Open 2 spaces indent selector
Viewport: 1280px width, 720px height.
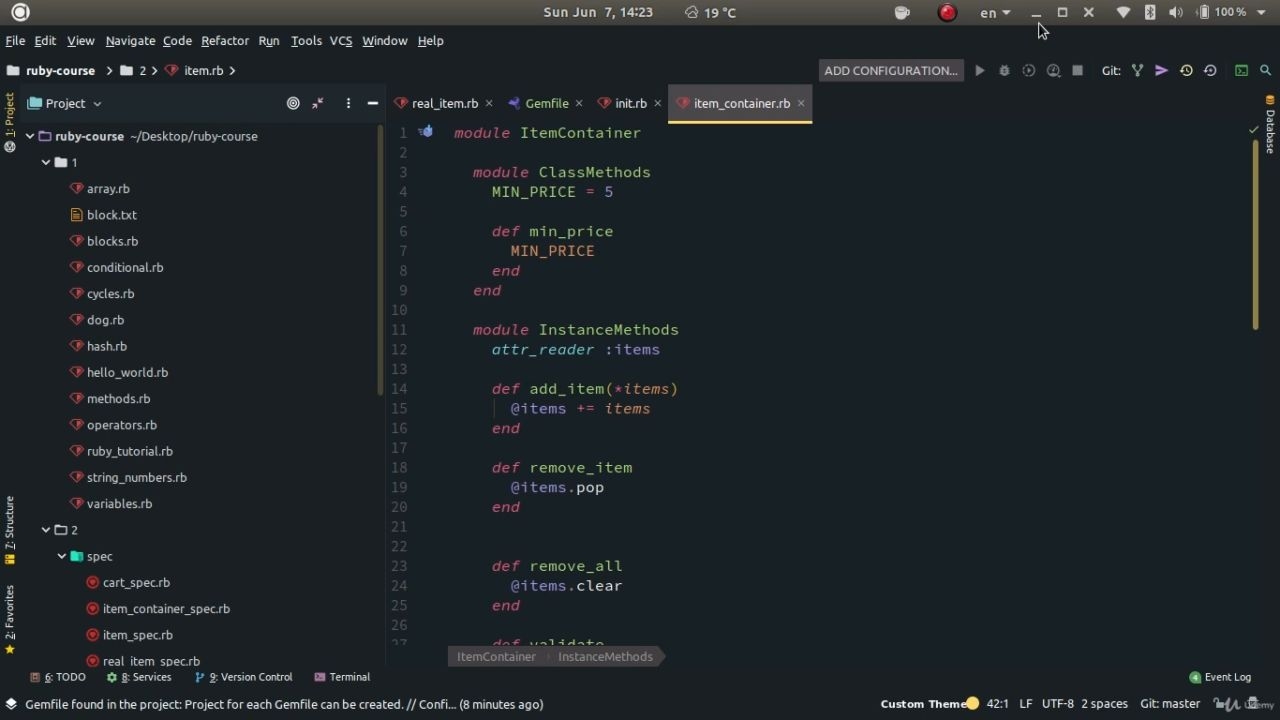click(x=1104, y=704)
